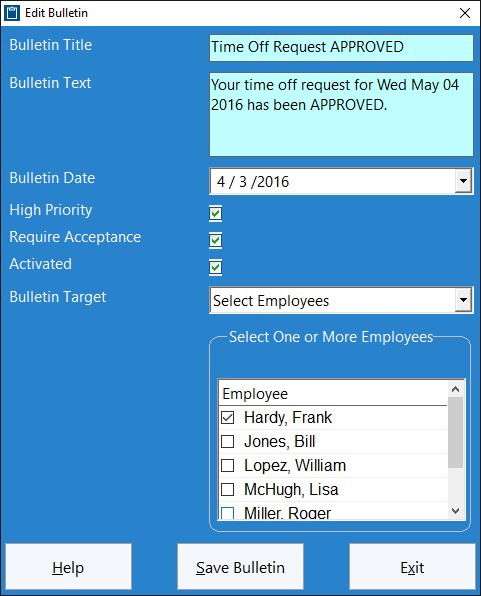Tick the McHugh, Lisa checkbox
481x596 pixels.
(227, 489)
